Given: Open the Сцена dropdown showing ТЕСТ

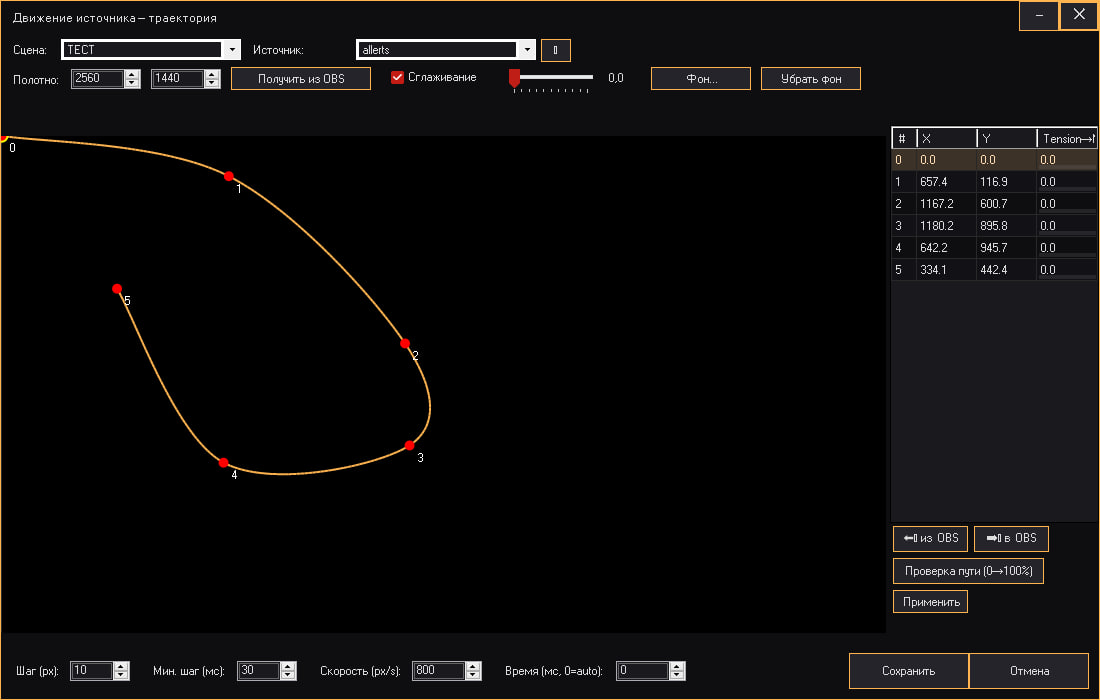Looking at the screenshot, I should coord(232,49).
